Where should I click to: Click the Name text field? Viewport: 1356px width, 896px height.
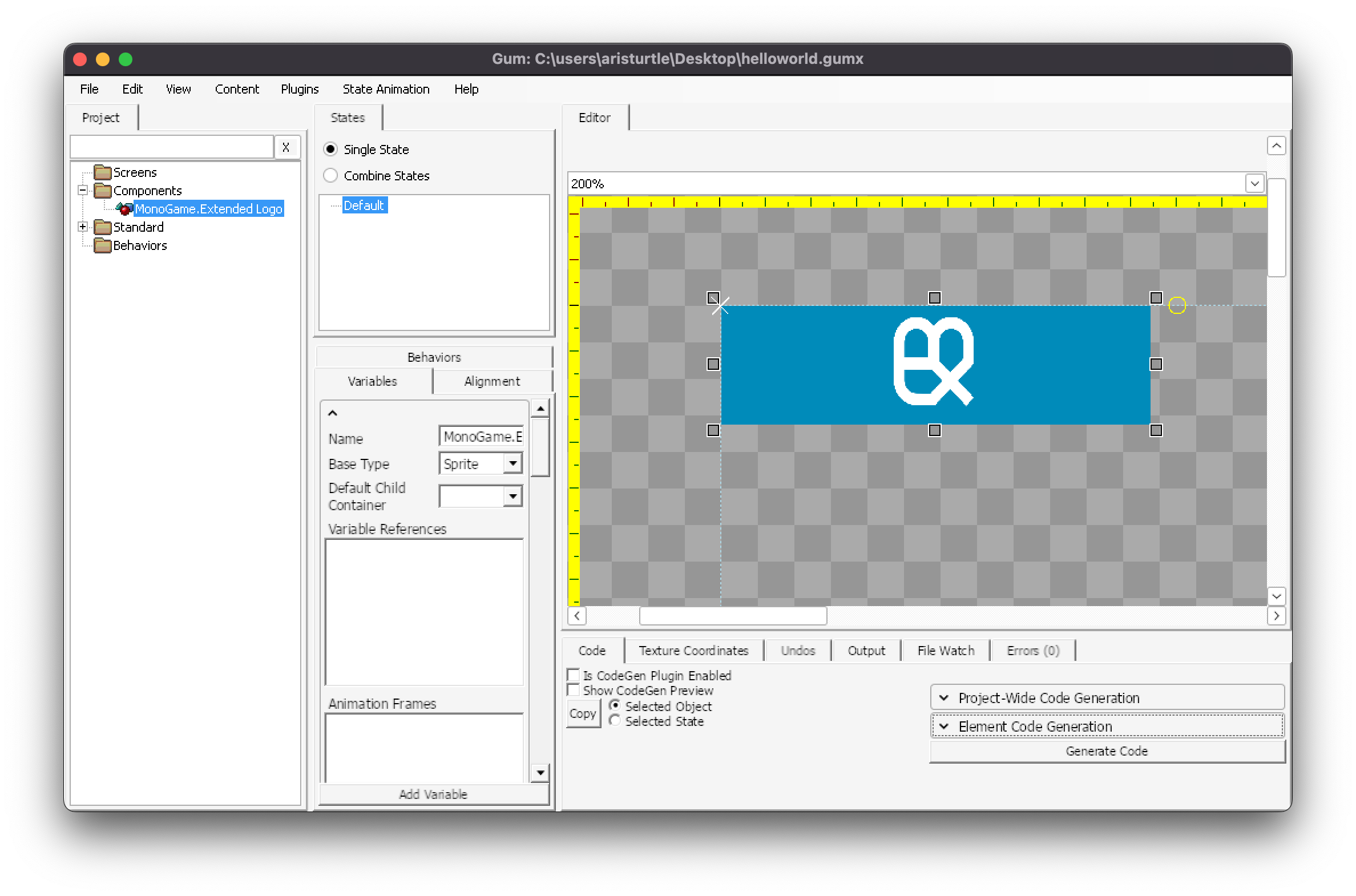pyautogui.click(x=481, y=437)
